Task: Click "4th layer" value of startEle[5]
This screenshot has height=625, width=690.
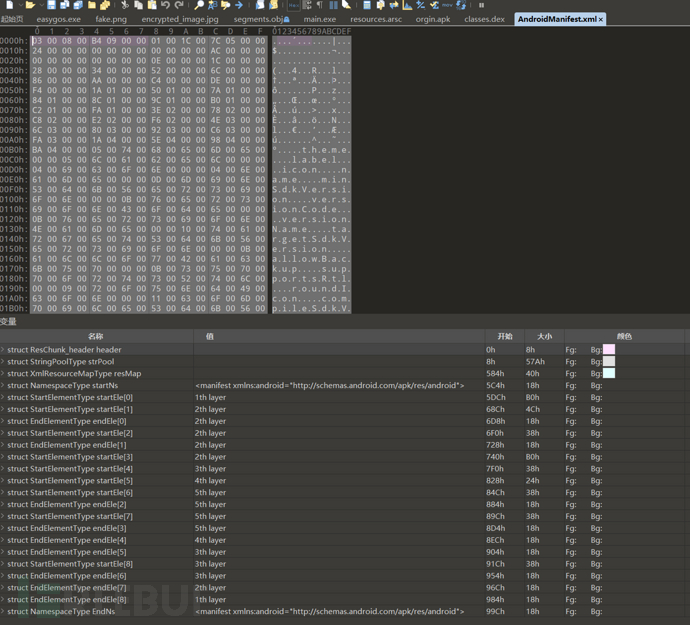Action: pos(210,481)
